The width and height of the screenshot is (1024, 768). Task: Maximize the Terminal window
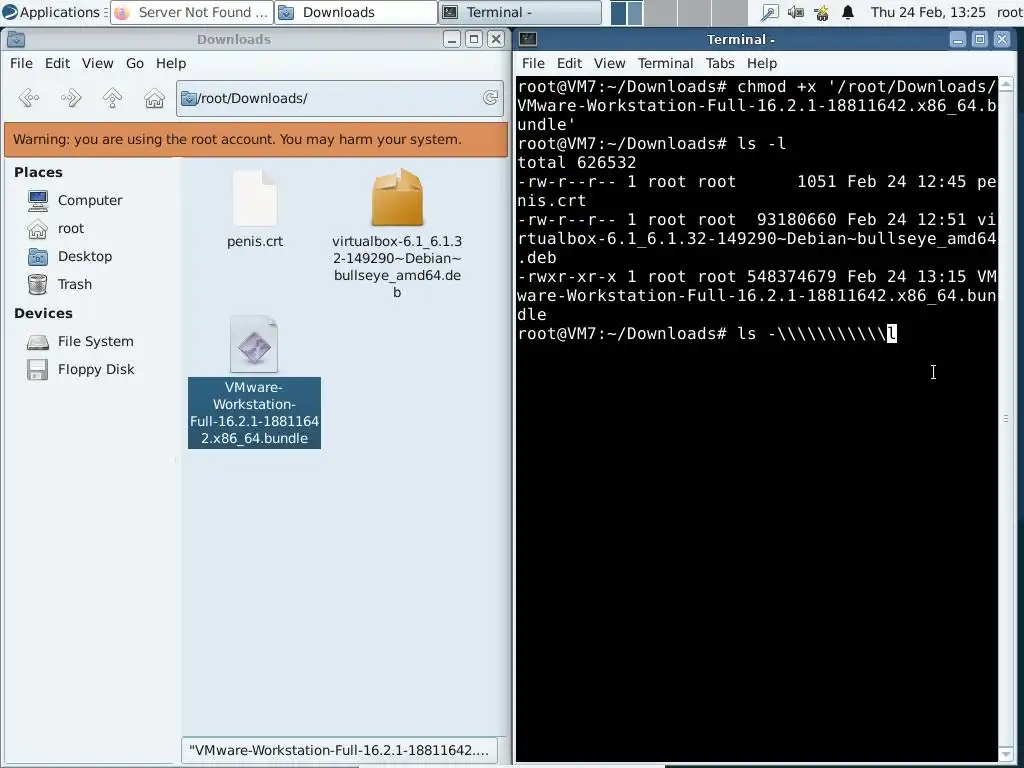(x=980, y=39)
